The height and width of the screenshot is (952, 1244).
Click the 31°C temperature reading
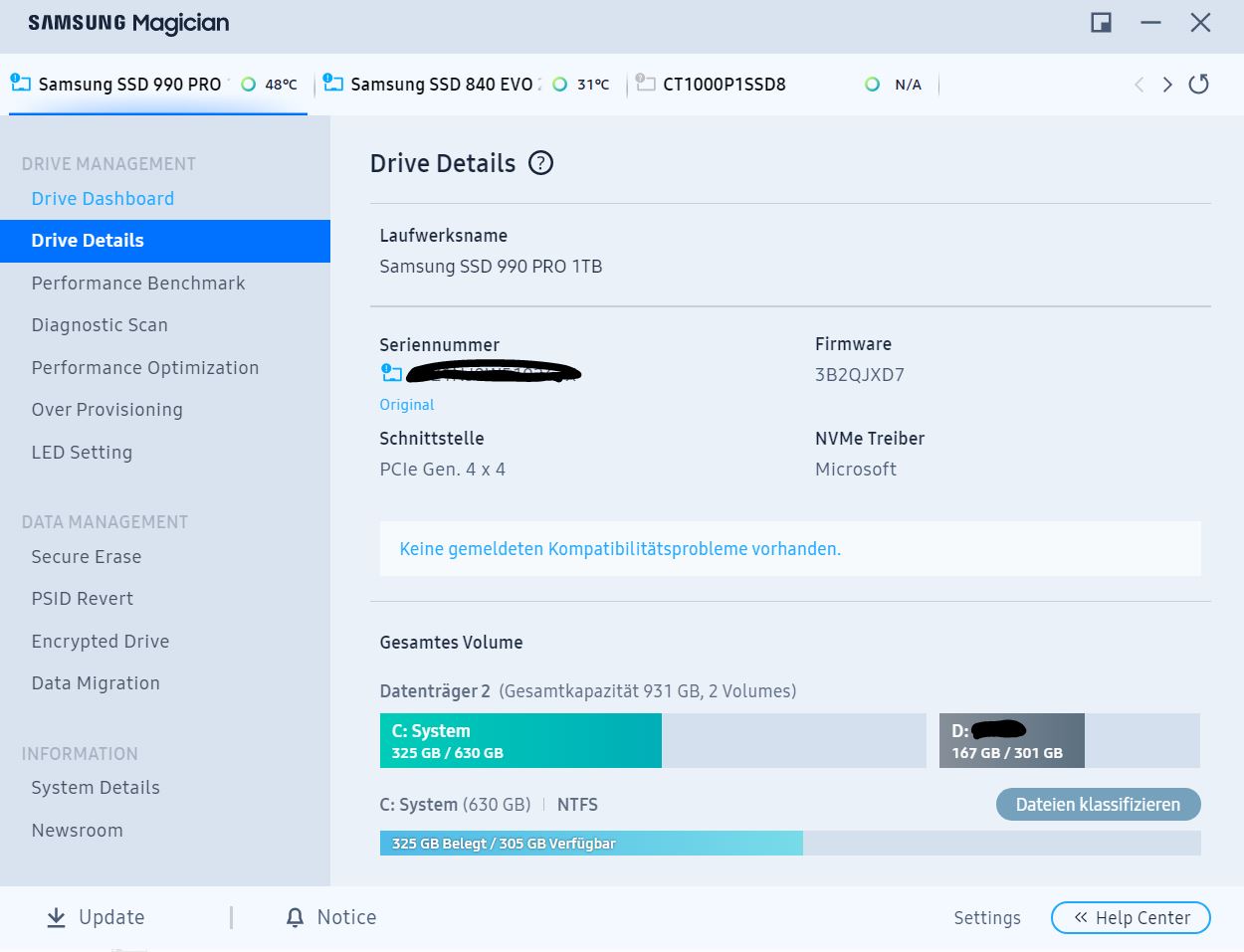click(x=593, y=85)
